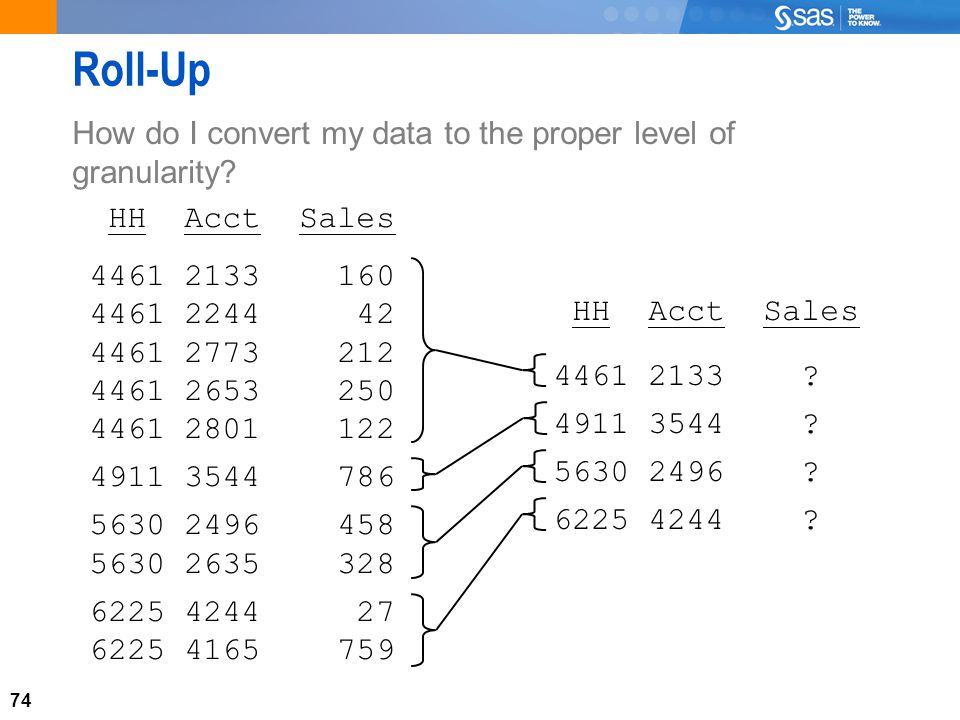Click the question mark in the 6225 row
The width and height of the screenshot is (960, 720).
click(x=811, y=520)
